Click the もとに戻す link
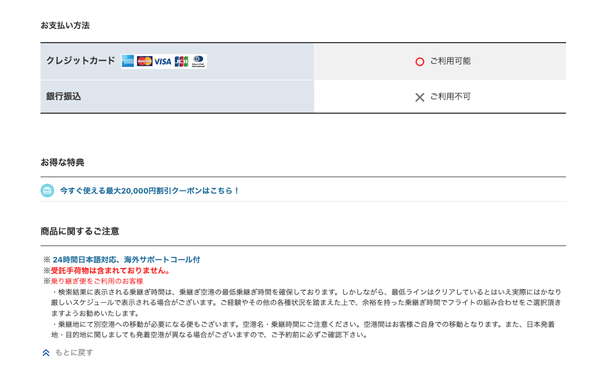 [74, 353]
